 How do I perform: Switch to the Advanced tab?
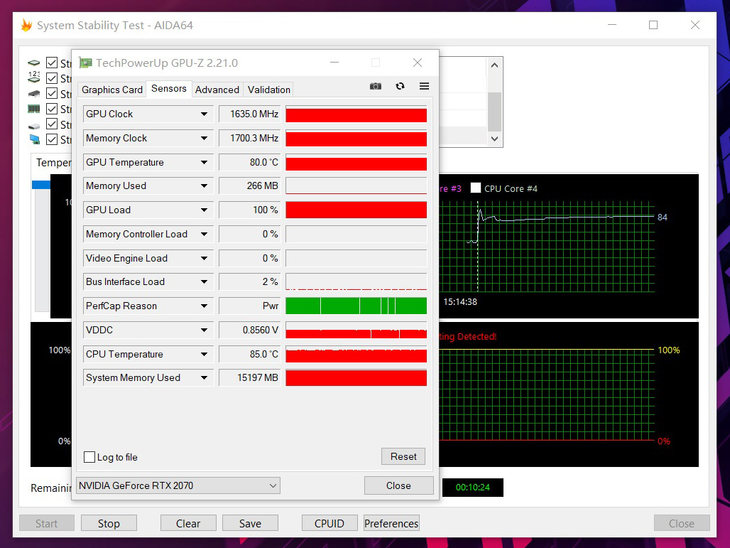pyautogui.click(x=217, y=89)
